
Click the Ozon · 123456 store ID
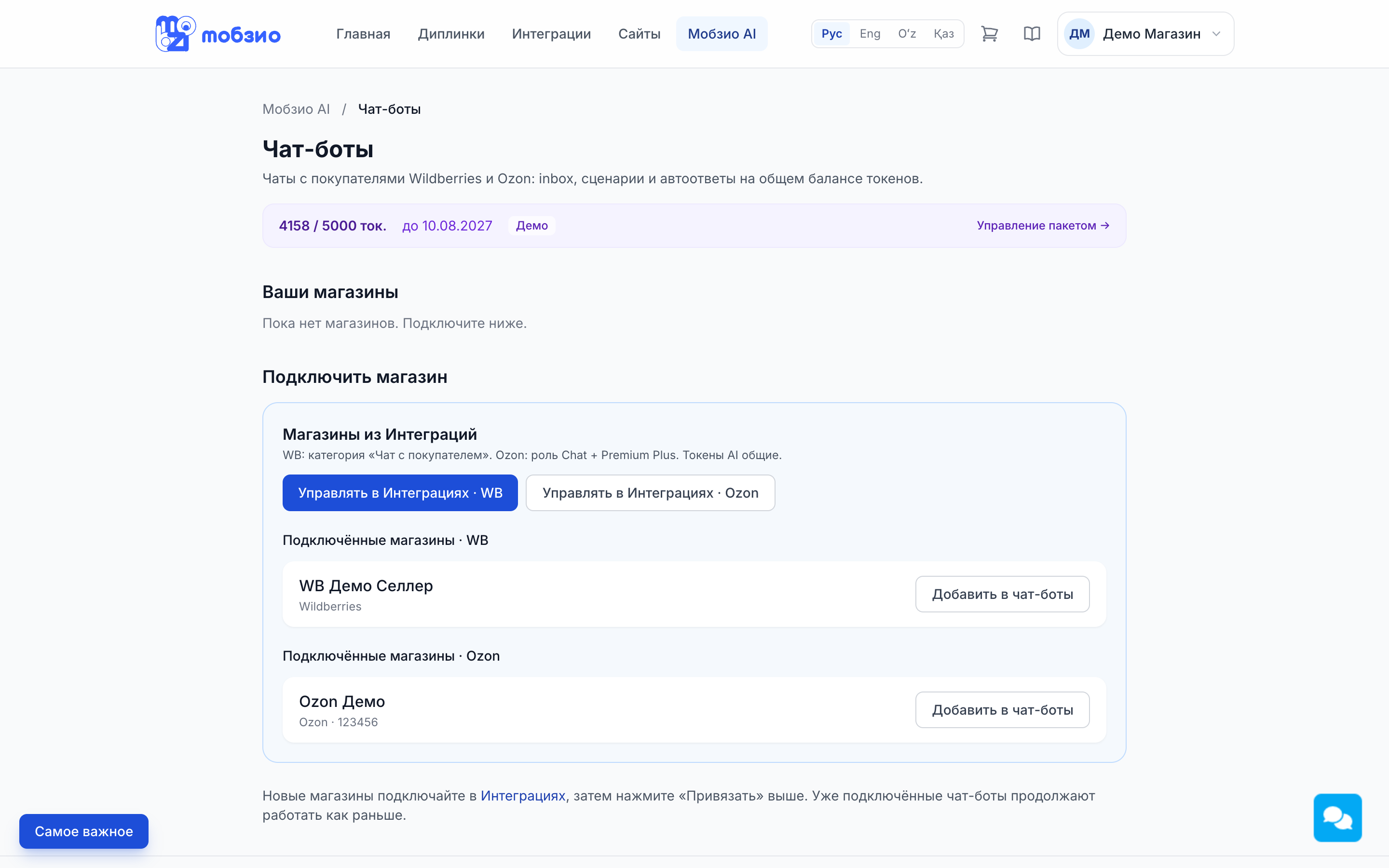[x=339, y=722]
